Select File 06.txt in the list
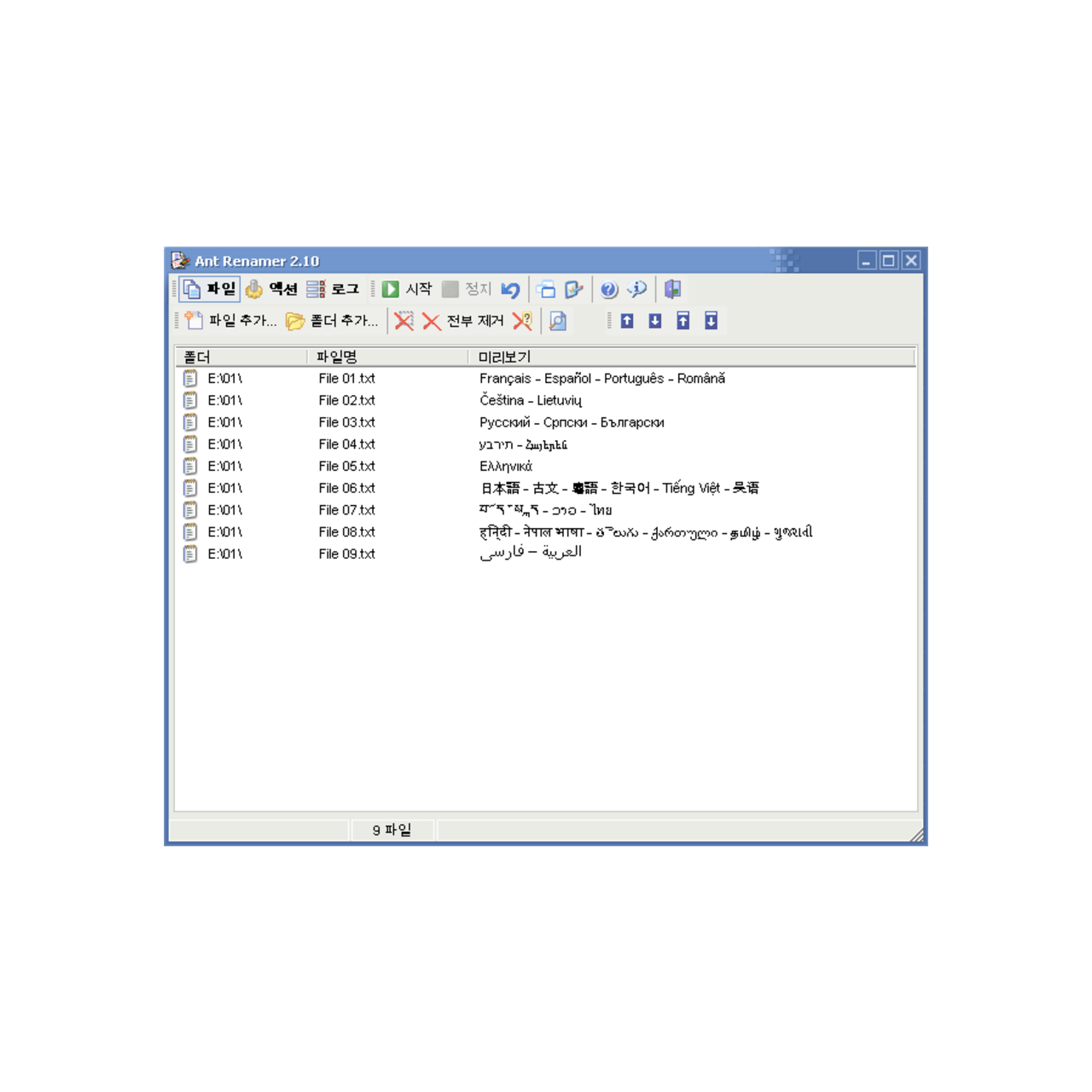The image size is (1092, 1092). (346, 488)
